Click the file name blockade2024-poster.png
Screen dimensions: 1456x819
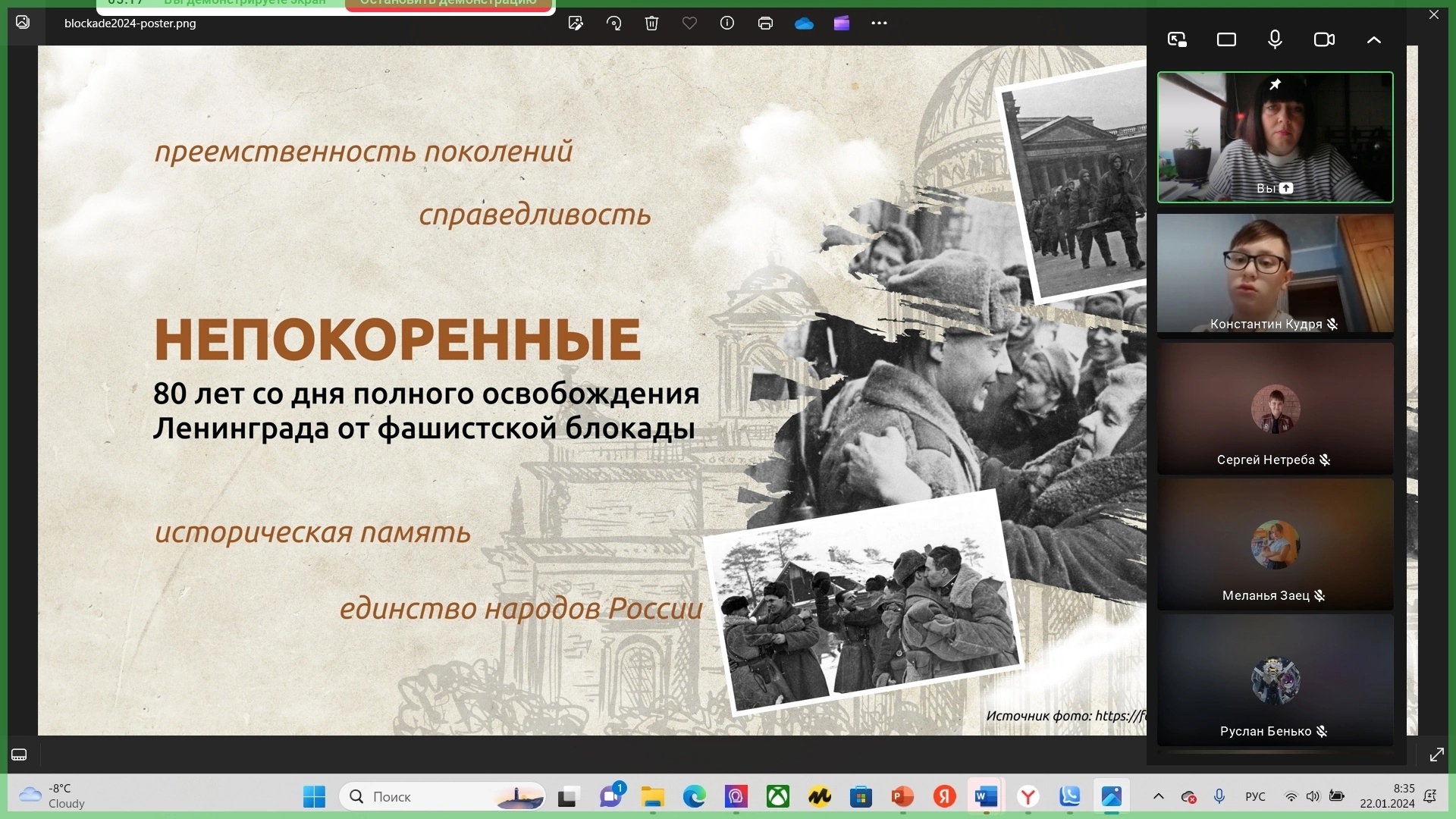coord(130,24)
